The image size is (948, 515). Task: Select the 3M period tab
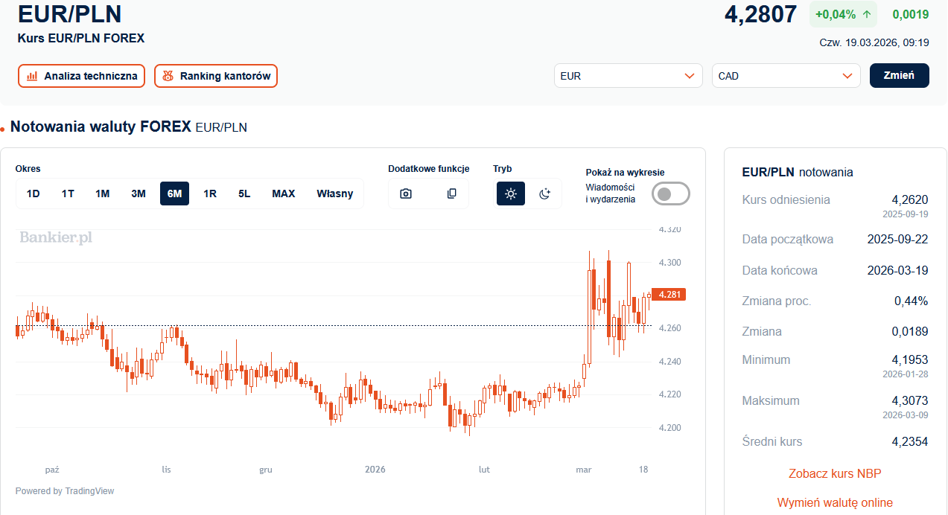tap(138, 193)
